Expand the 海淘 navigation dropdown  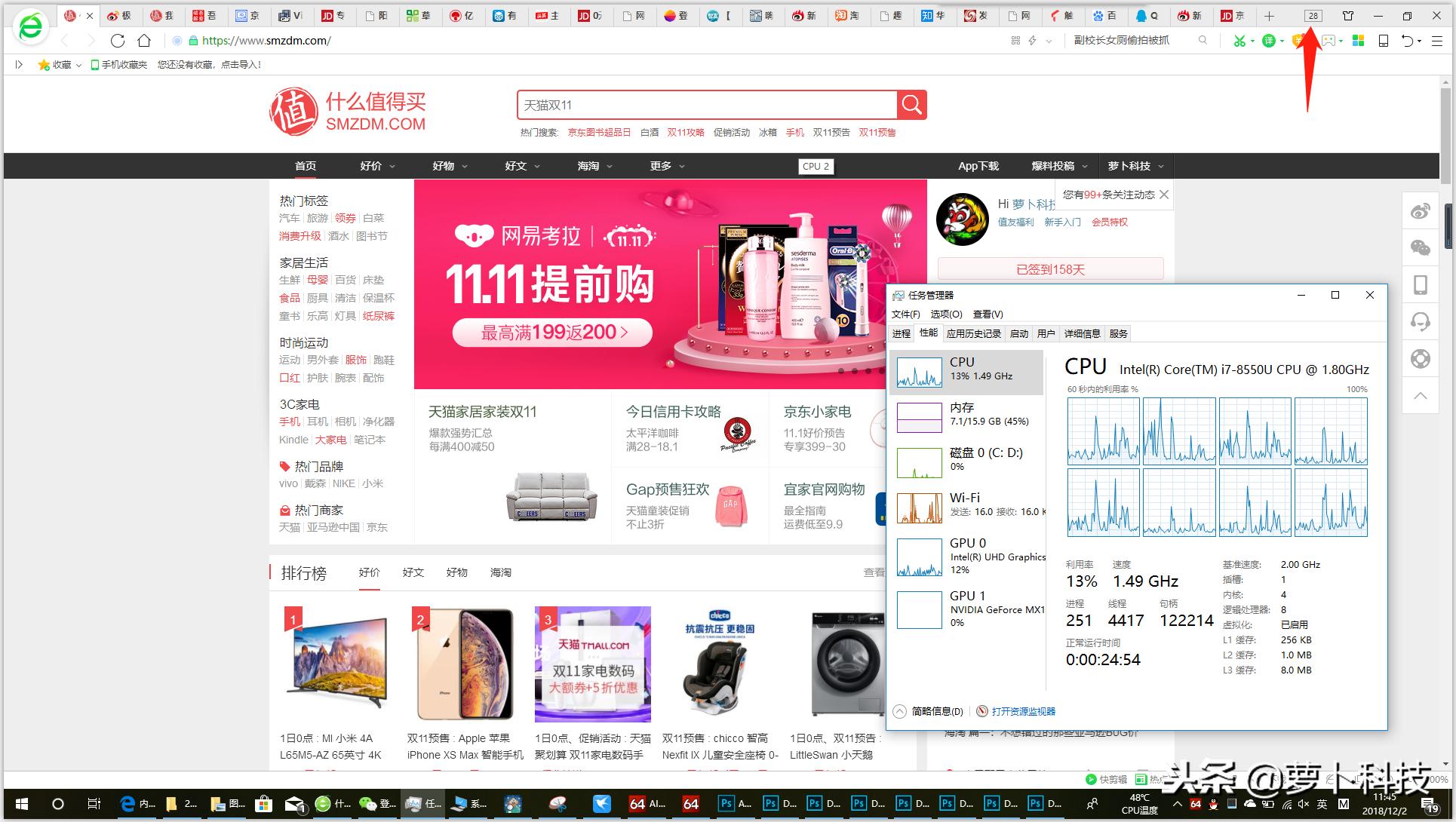594,166
